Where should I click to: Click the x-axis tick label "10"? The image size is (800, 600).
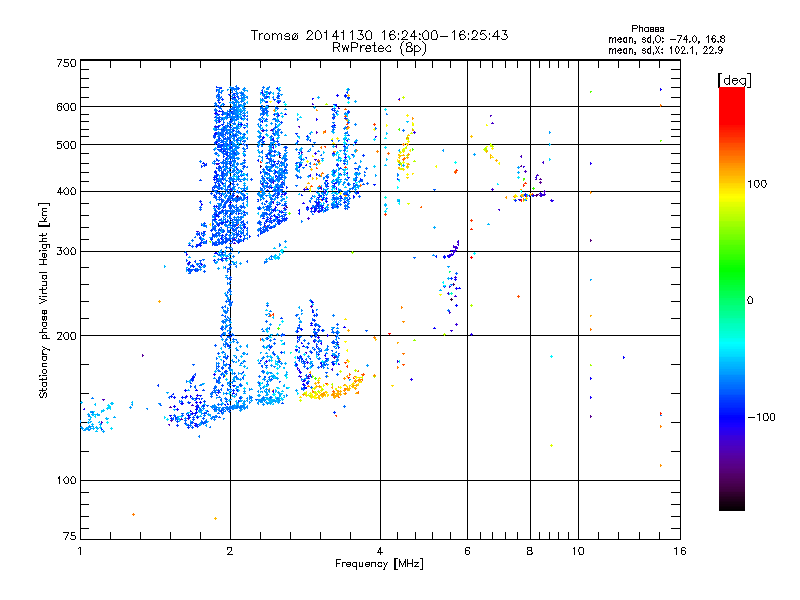pos(578,551)
